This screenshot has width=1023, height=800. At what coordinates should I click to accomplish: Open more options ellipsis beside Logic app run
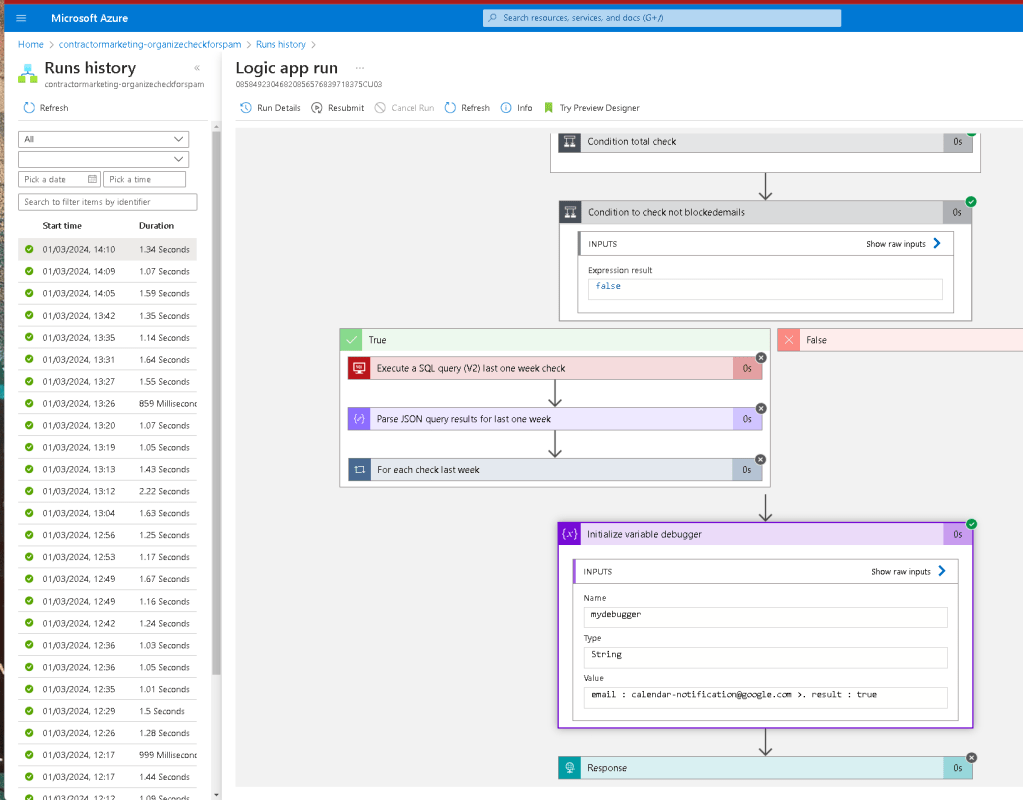pyautogui.click(x=360, y=68)
